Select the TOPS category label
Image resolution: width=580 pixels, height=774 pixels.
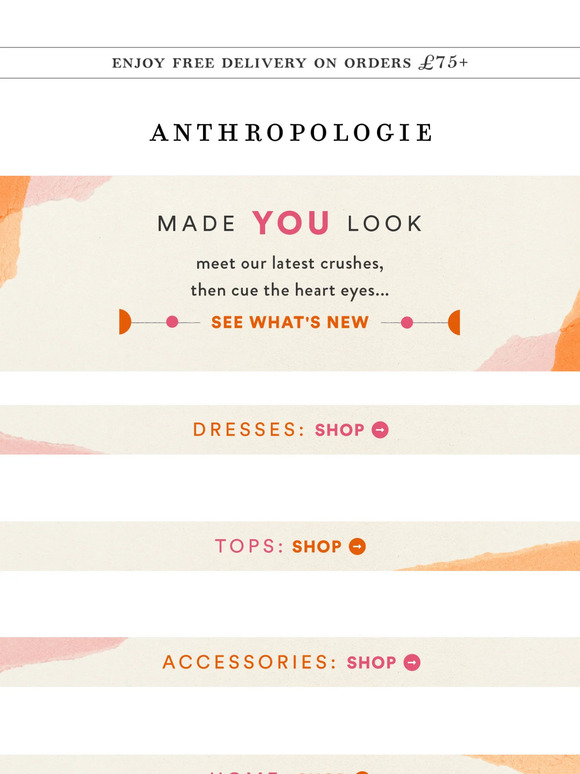pyautogui.click(x=250, y=546)
